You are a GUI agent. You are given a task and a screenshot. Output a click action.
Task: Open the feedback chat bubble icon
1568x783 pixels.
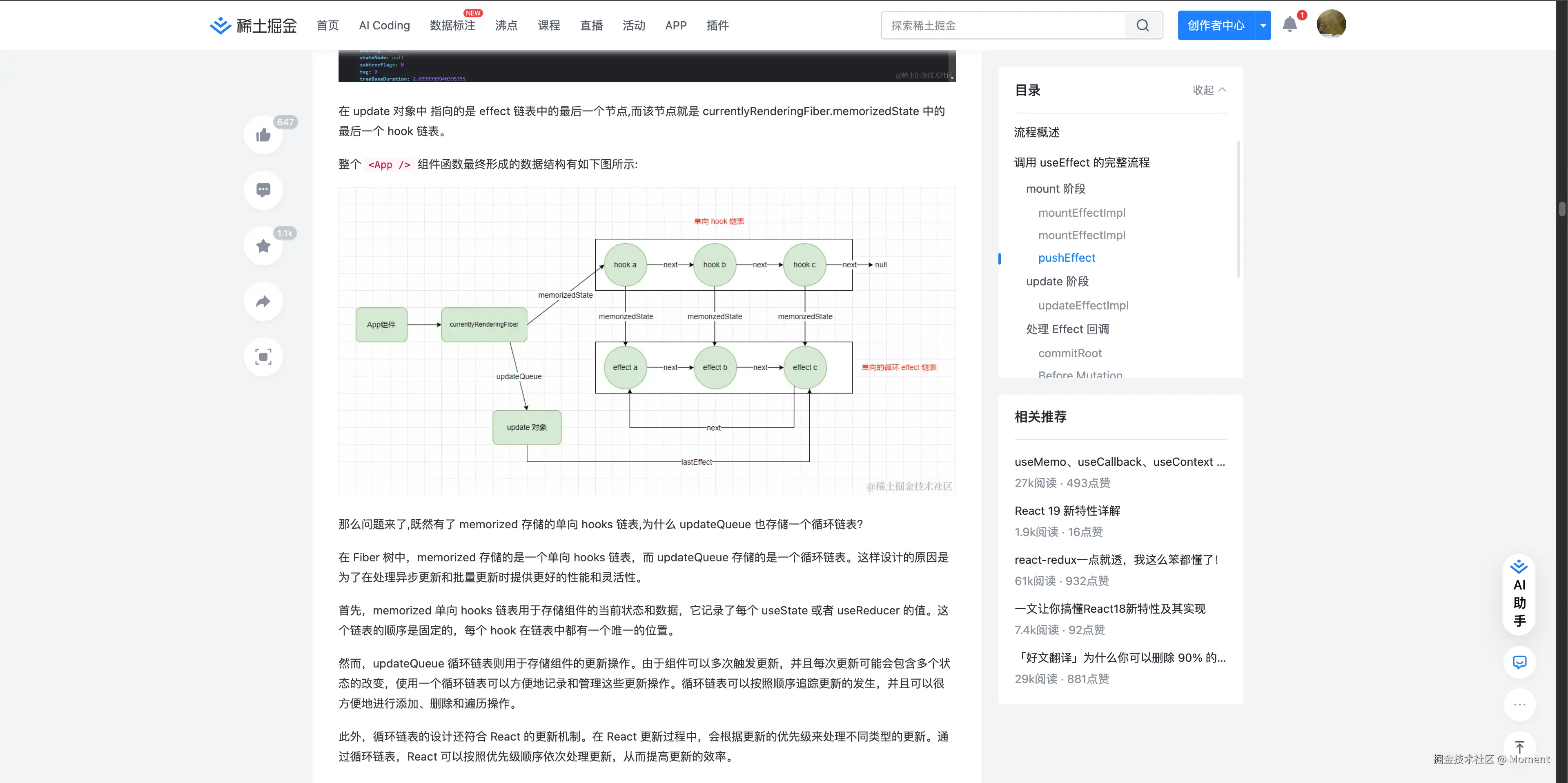pos(1520,663)
